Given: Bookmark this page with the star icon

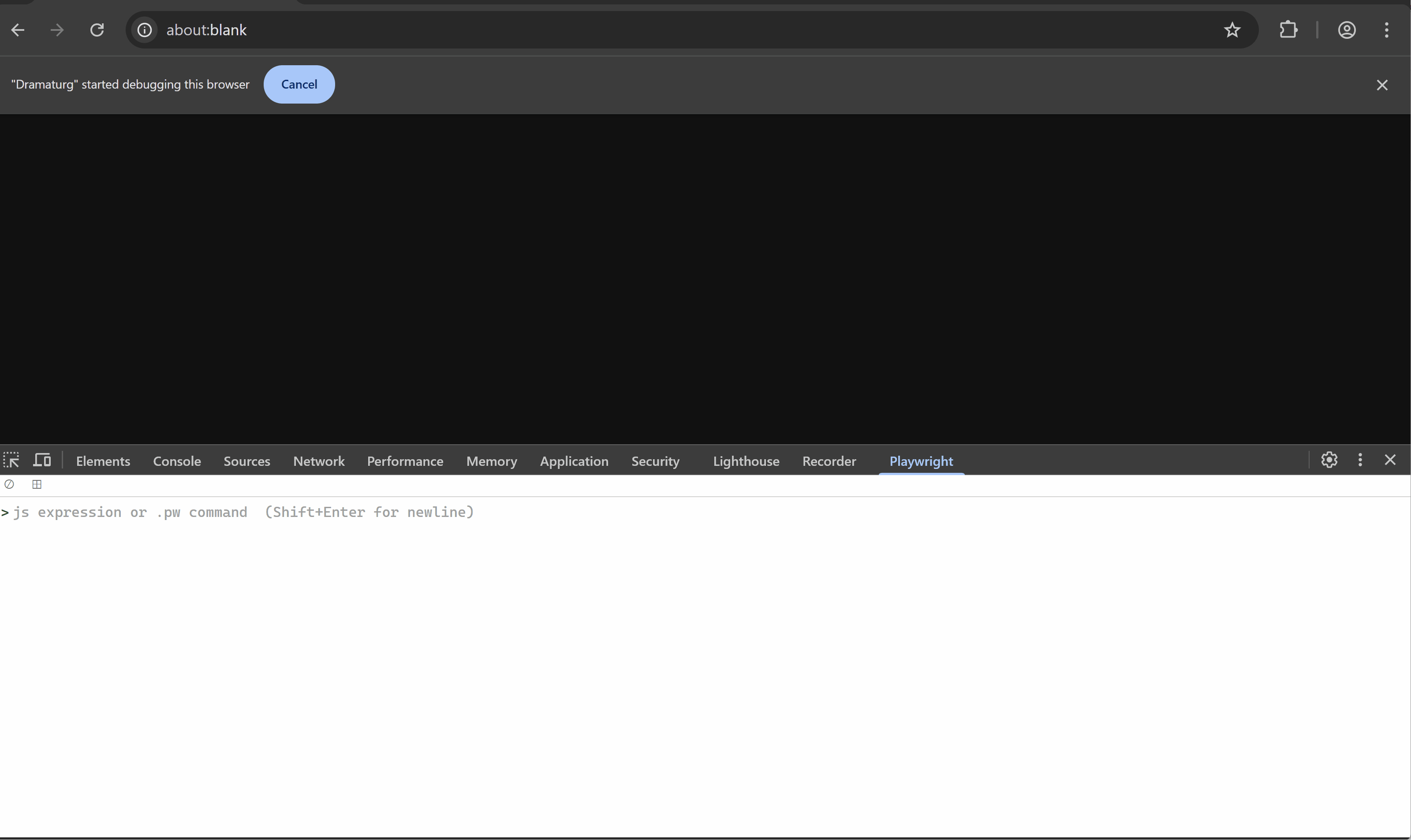Looking at the screenshot, I should click(1232, 30).
